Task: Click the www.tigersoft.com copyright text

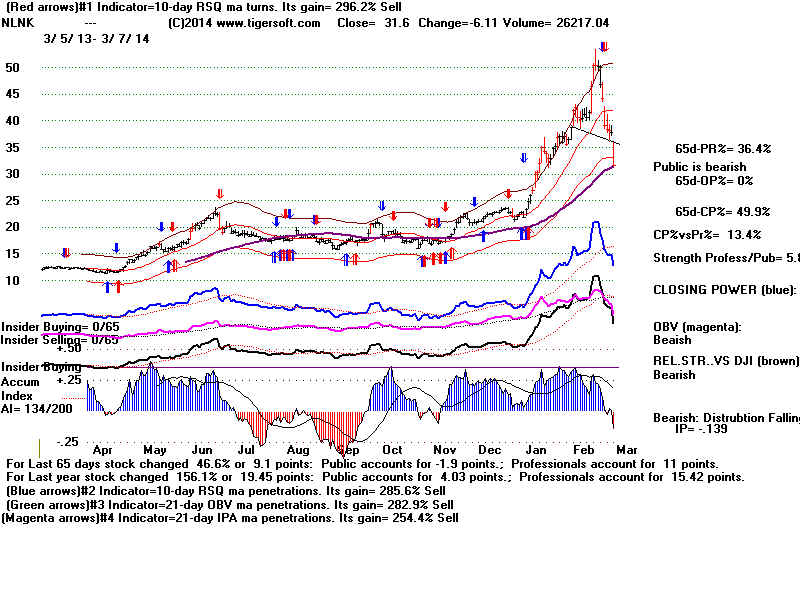Action: click(244, 23)
